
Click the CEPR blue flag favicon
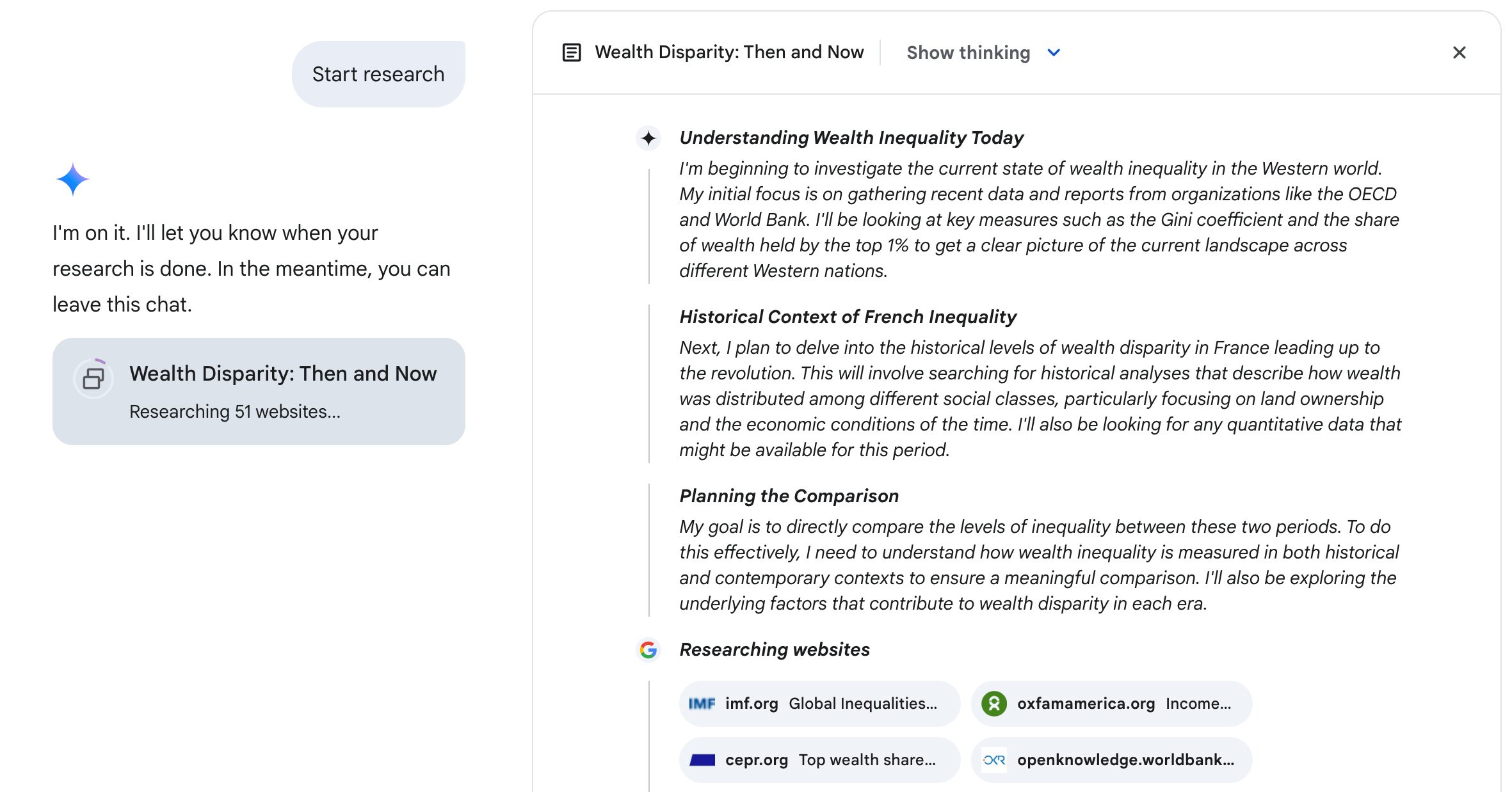(702, 760)
